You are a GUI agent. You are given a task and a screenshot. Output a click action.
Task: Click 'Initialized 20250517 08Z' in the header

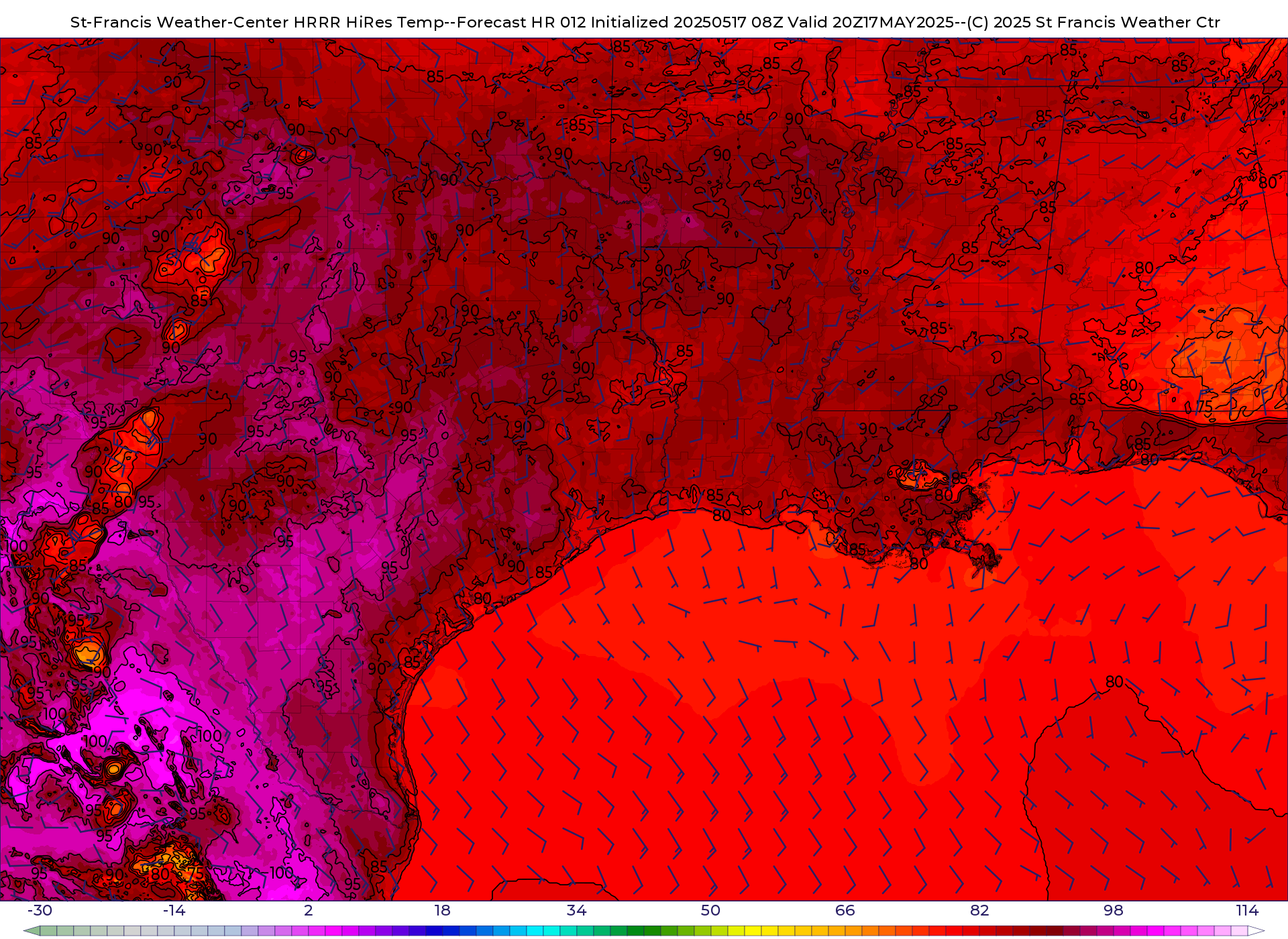[687, 22]
